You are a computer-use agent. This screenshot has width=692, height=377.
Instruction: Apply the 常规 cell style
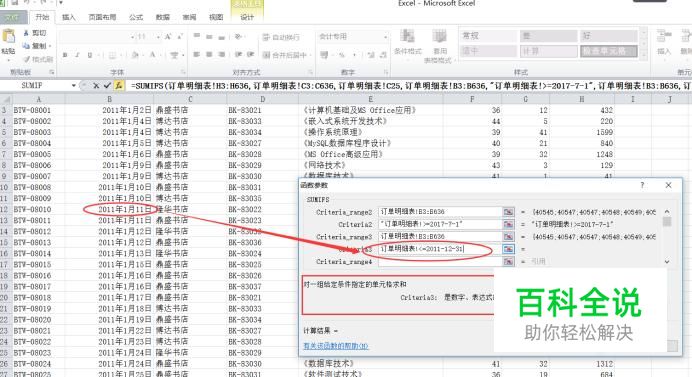[488, 36]
